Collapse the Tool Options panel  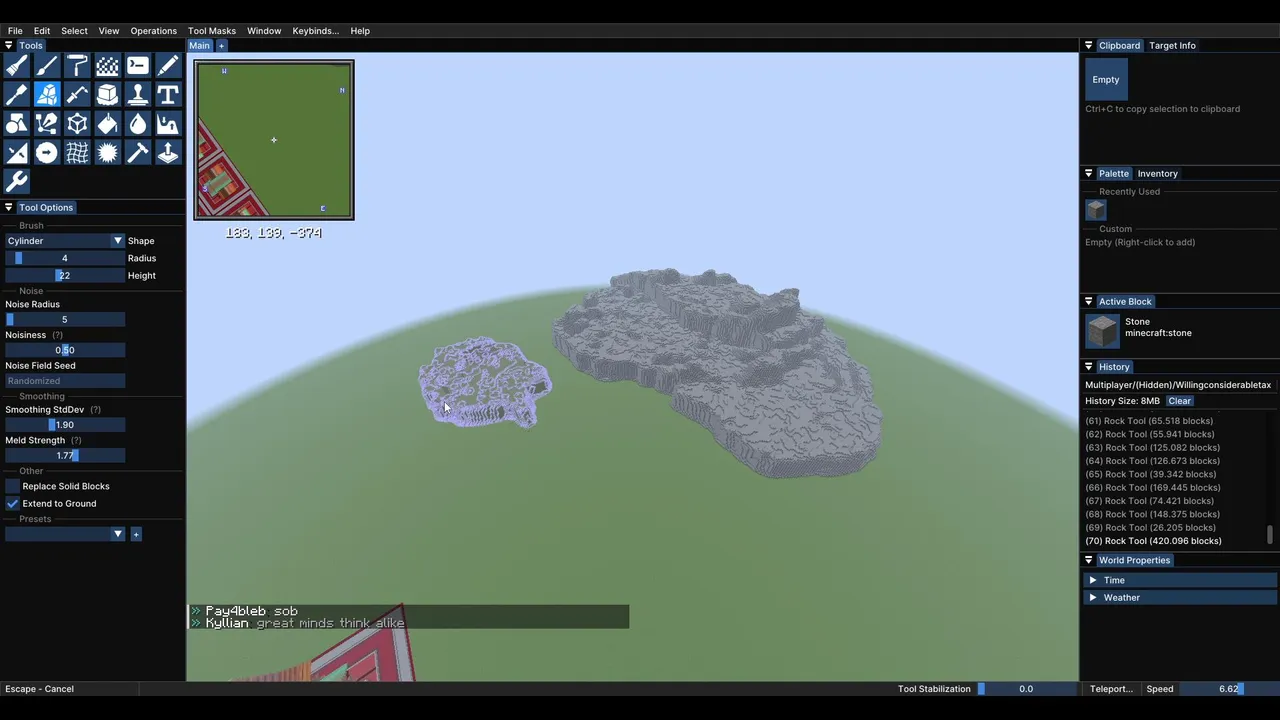point(9,208)
